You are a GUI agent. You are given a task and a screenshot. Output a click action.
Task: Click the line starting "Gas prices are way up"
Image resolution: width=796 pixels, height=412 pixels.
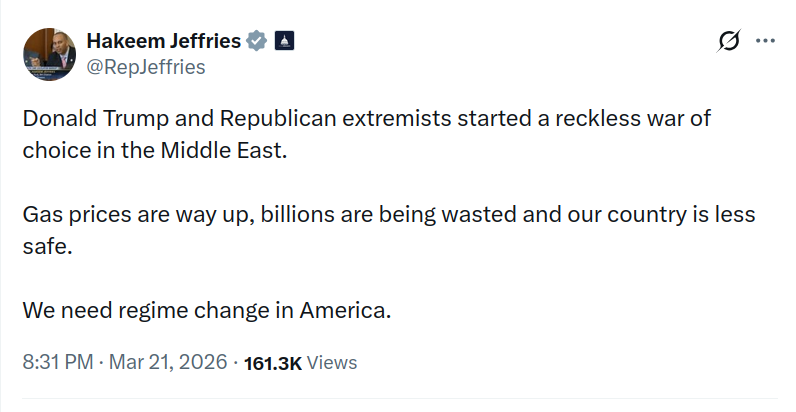(x=388, y=215)
